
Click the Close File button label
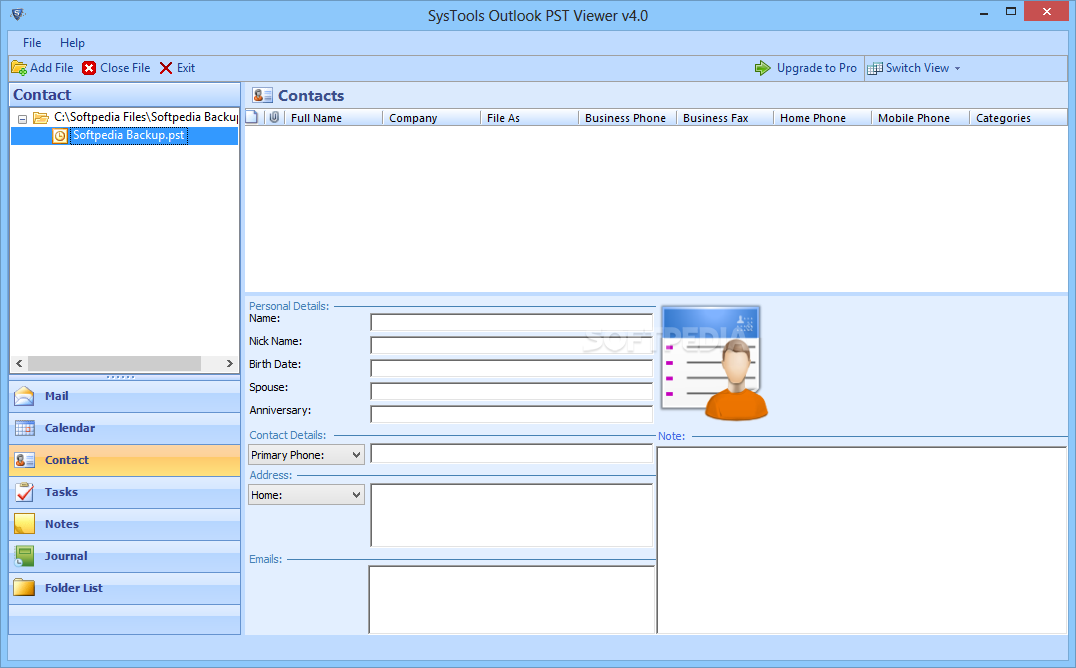point(125,68)
